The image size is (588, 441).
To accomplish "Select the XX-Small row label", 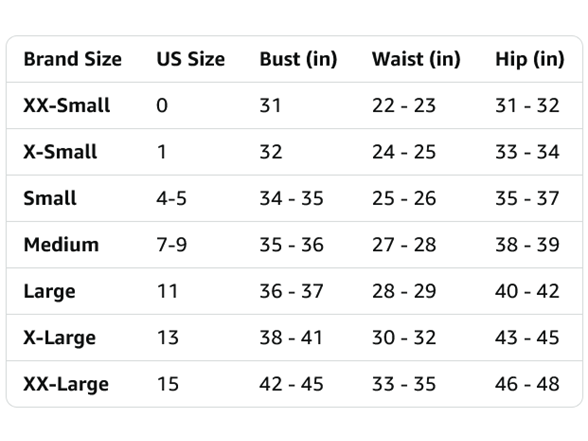I will (67, 105).
